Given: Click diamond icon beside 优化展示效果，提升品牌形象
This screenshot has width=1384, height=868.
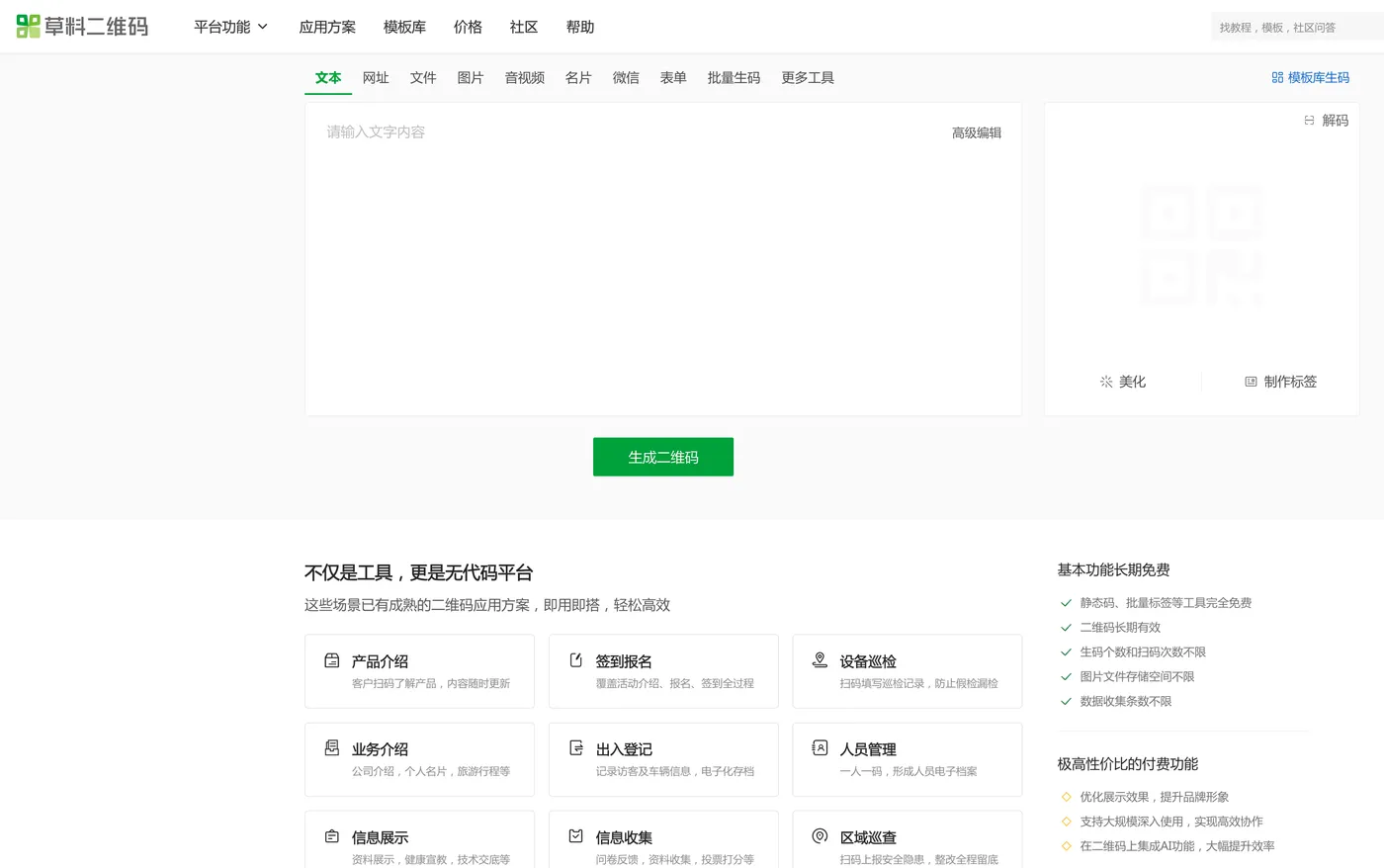Looking at the screenshot, I should pos(1066,797).
